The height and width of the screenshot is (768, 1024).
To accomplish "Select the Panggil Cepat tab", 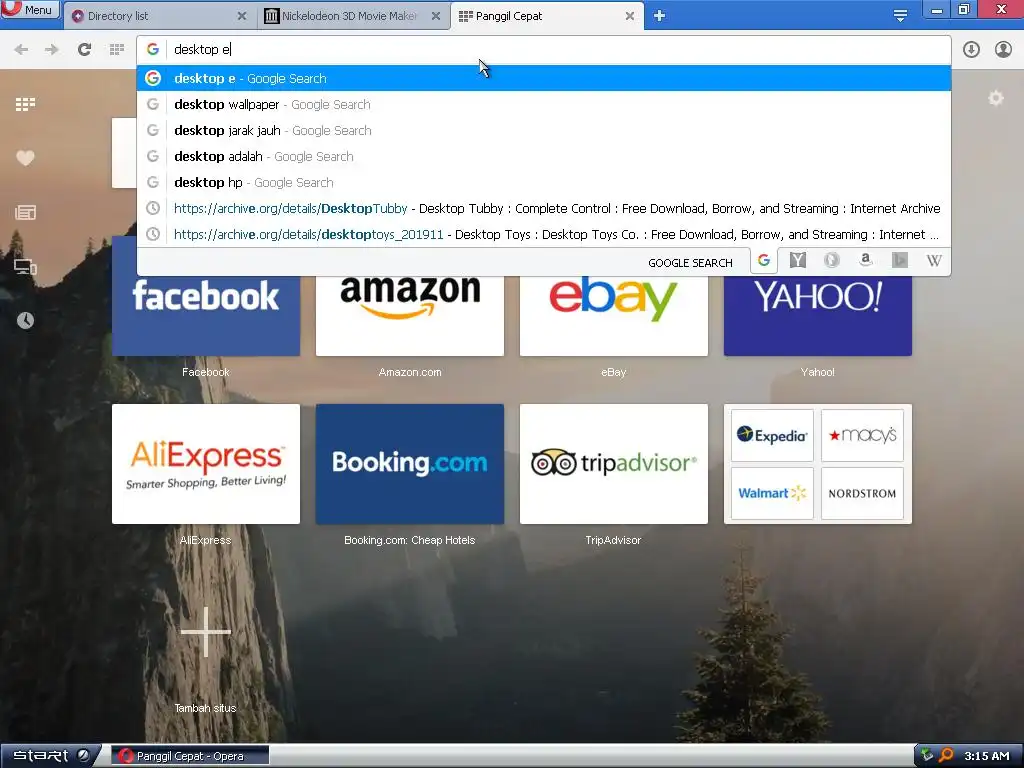I will click(547, 16).
